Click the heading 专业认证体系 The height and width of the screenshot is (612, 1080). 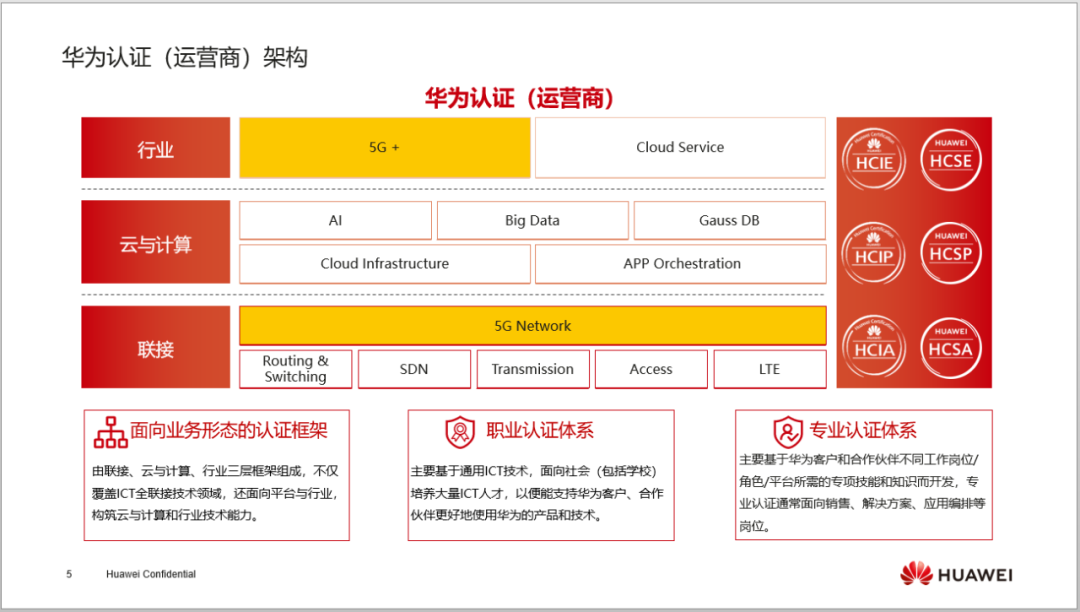[863, 431]
